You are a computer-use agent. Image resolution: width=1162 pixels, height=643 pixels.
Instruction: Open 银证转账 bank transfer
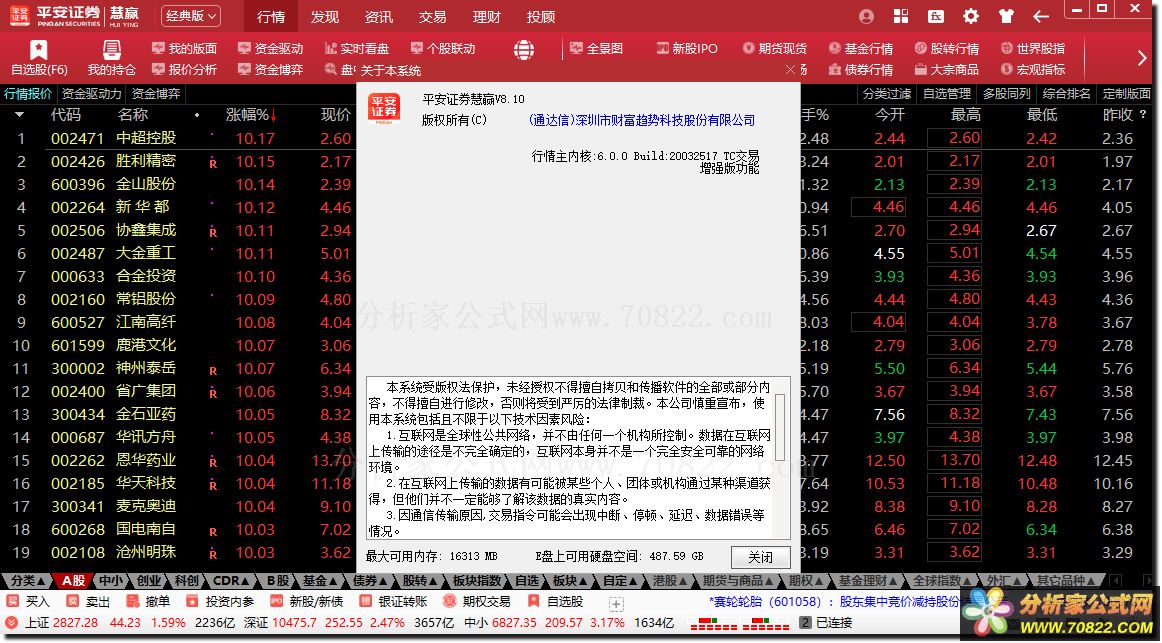click(x=393, y=602)
